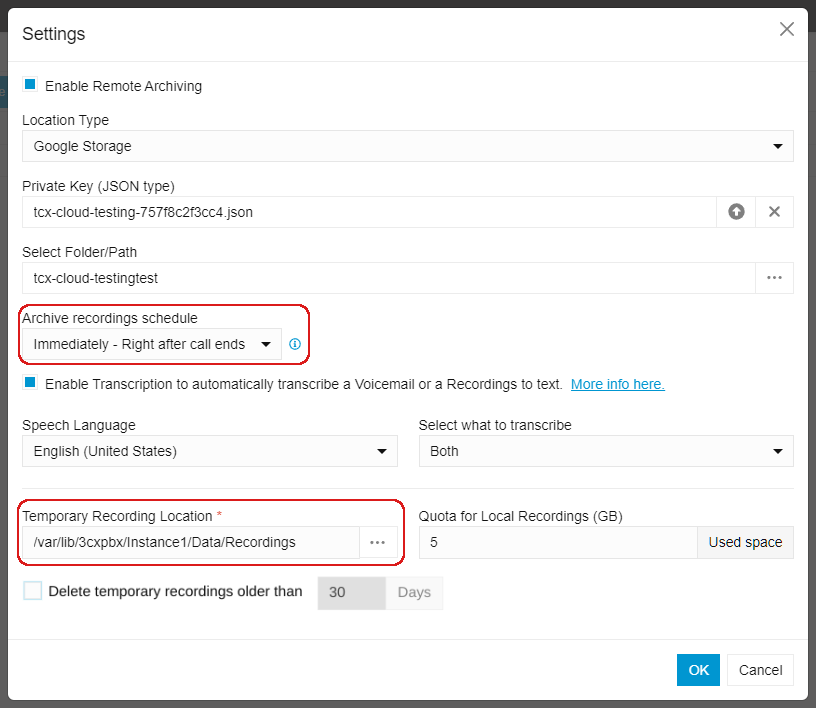816x708 pixels.
Task: Expand Select what to transcribe dropdown
Action: 606,451
